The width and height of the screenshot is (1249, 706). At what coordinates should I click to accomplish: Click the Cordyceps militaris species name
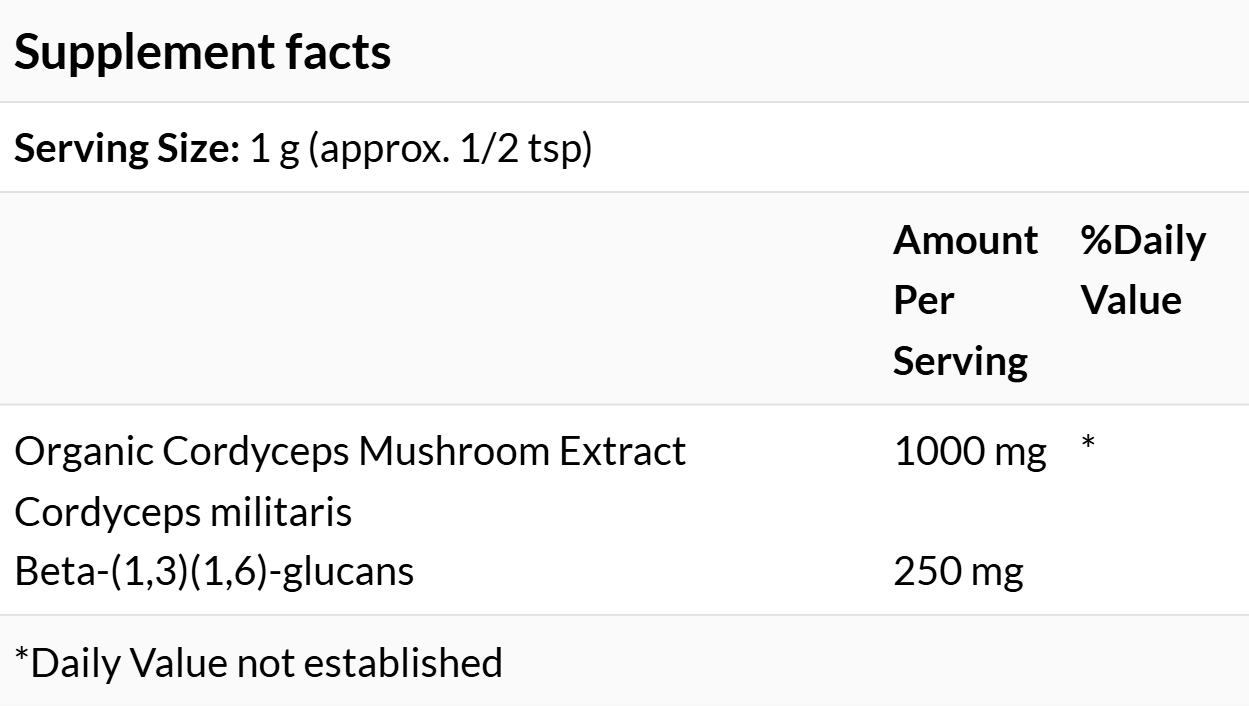point(183,513)
